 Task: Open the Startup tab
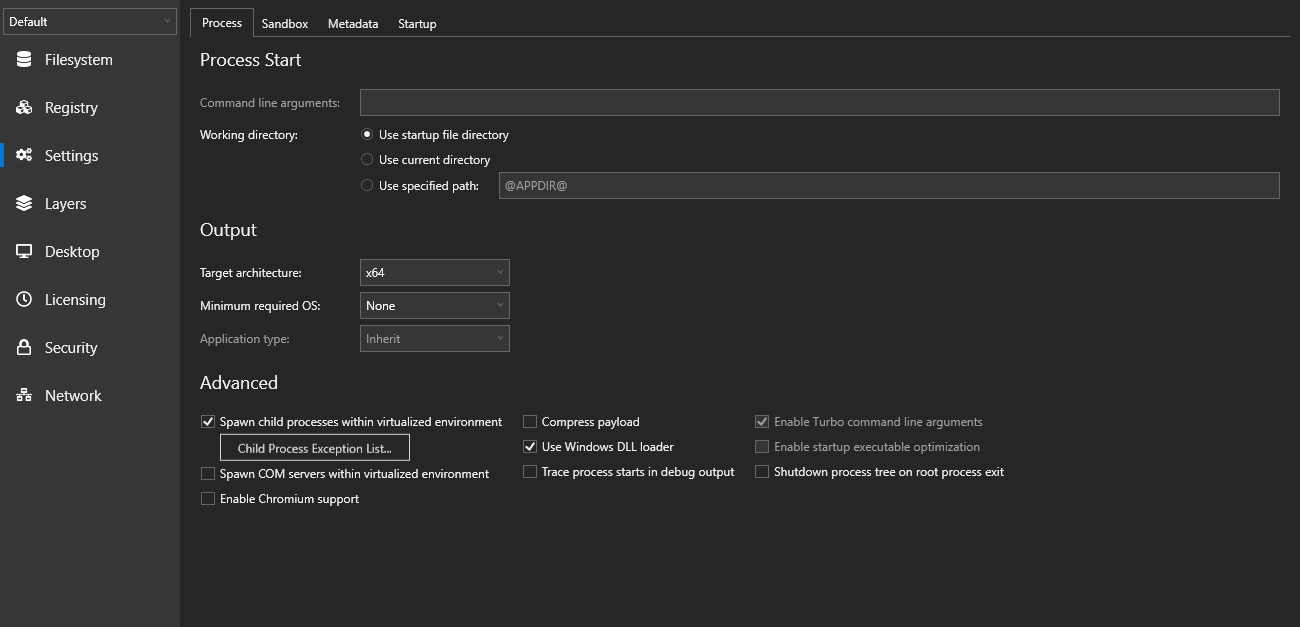[417, 24]
